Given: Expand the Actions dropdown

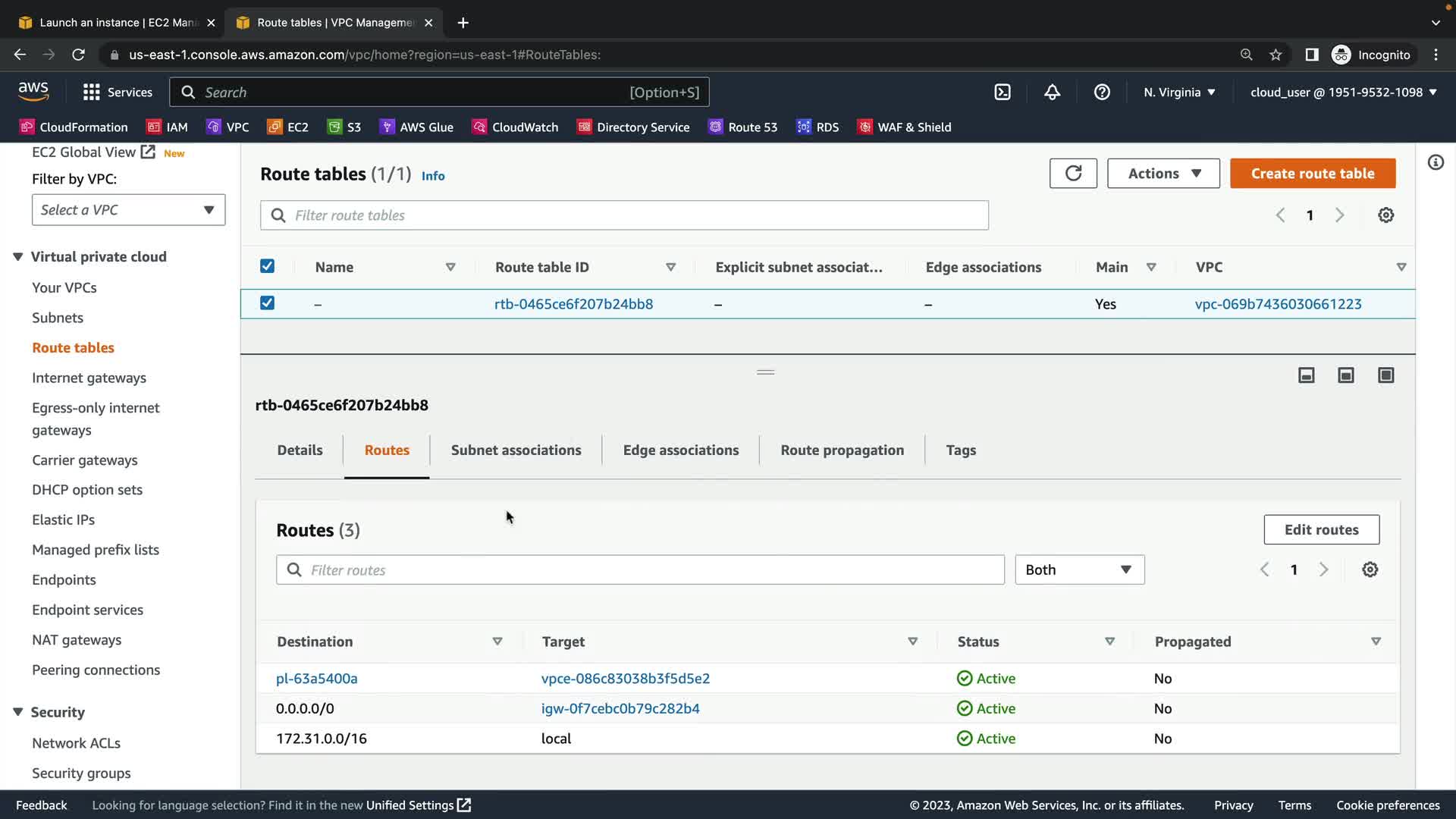Looking at the screenshot, I should pos(1163,173).
